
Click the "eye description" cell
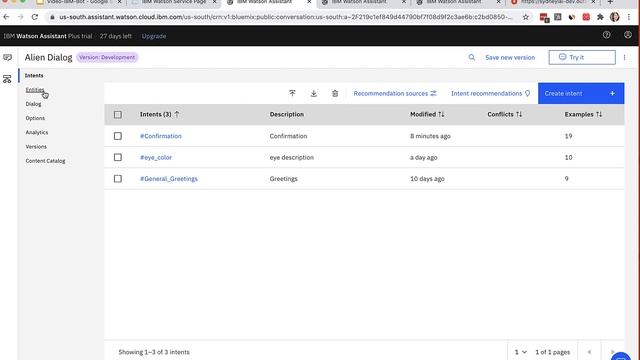click(291, 157)
